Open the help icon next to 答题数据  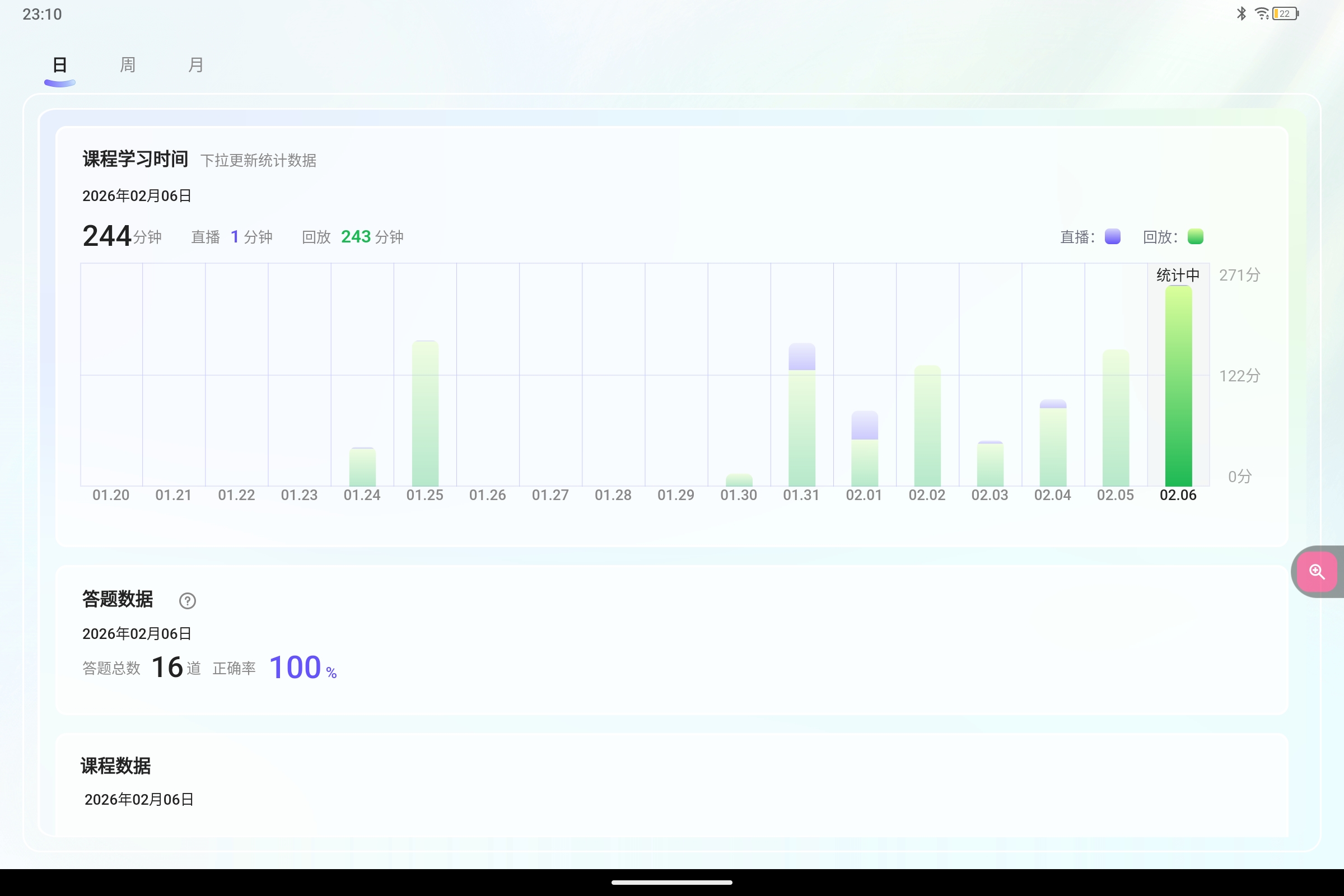(x=188, y=600)
